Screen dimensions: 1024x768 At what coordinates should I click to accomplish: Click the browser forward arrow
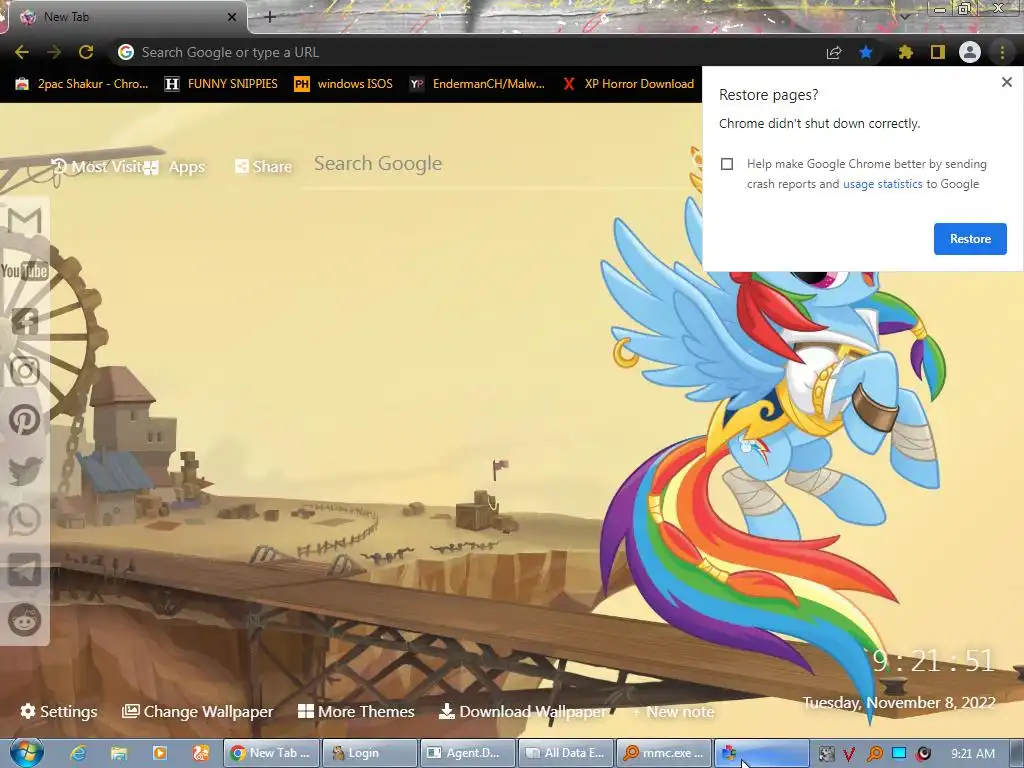pyautogui.click(x=54, y=52)
